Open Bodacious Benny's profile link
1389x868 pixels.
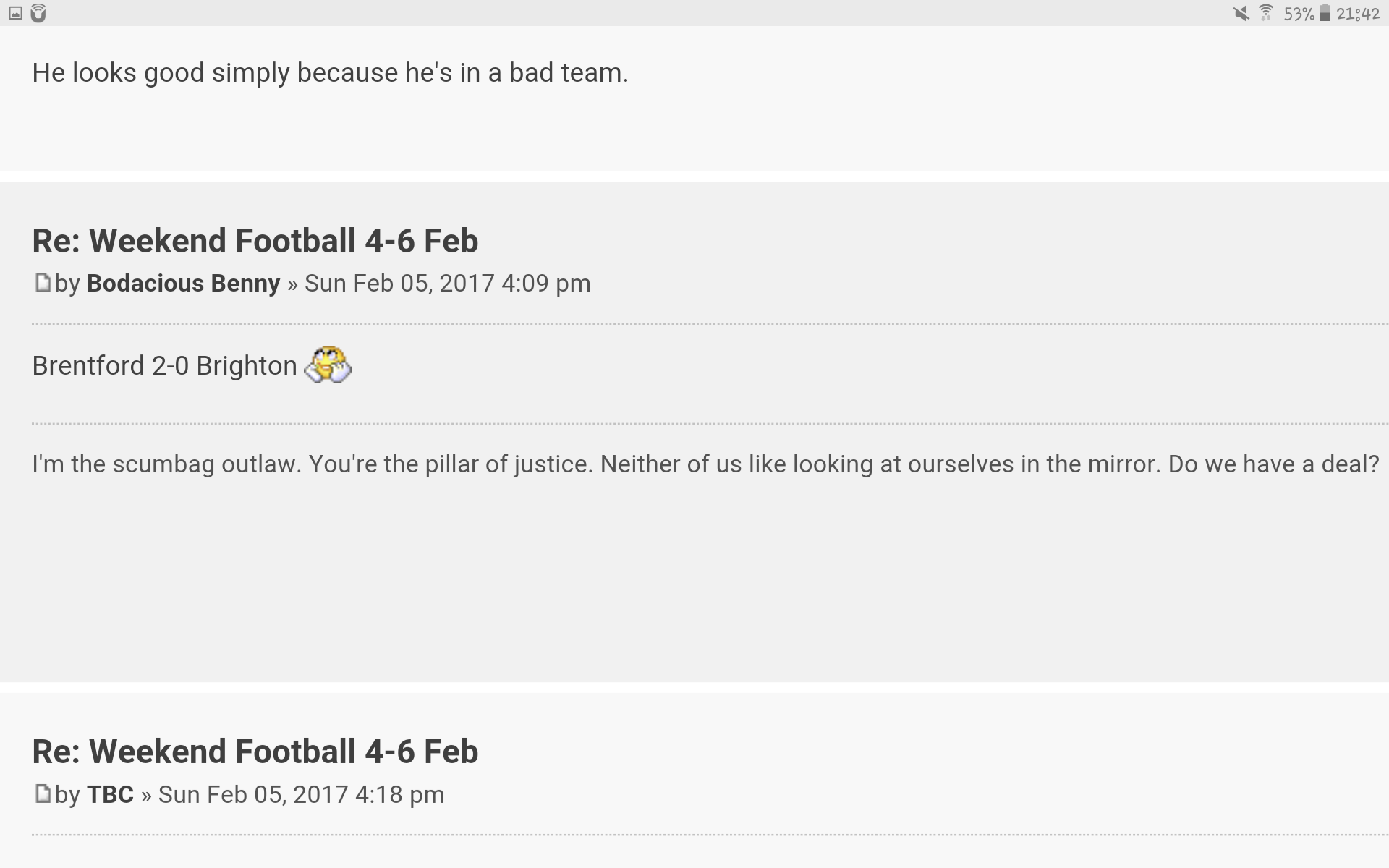click(183, 284)
